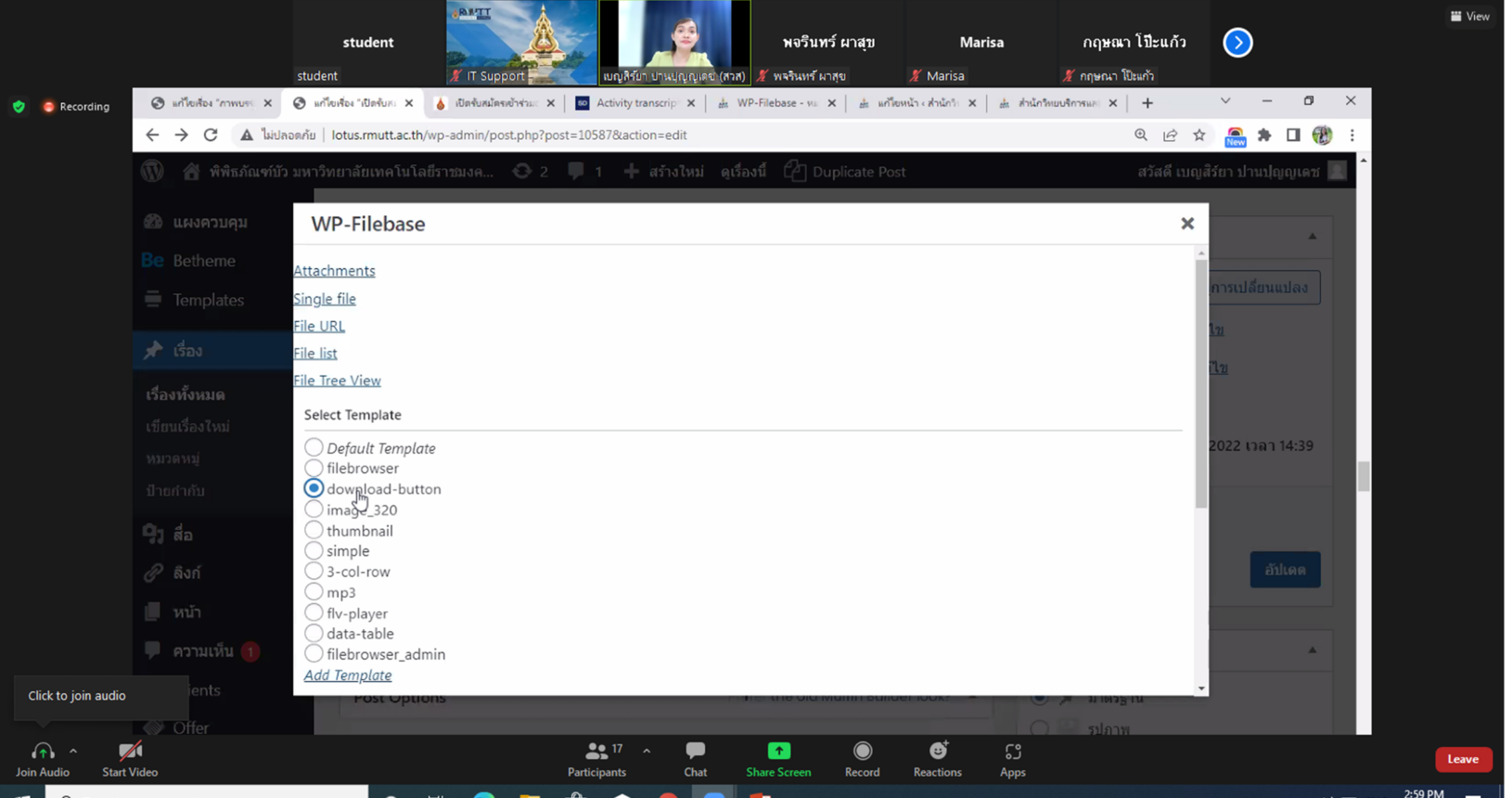Leave the Zoom meeting
The height and width of the screenshot is (798, 1512).
tap(1463, 759)
